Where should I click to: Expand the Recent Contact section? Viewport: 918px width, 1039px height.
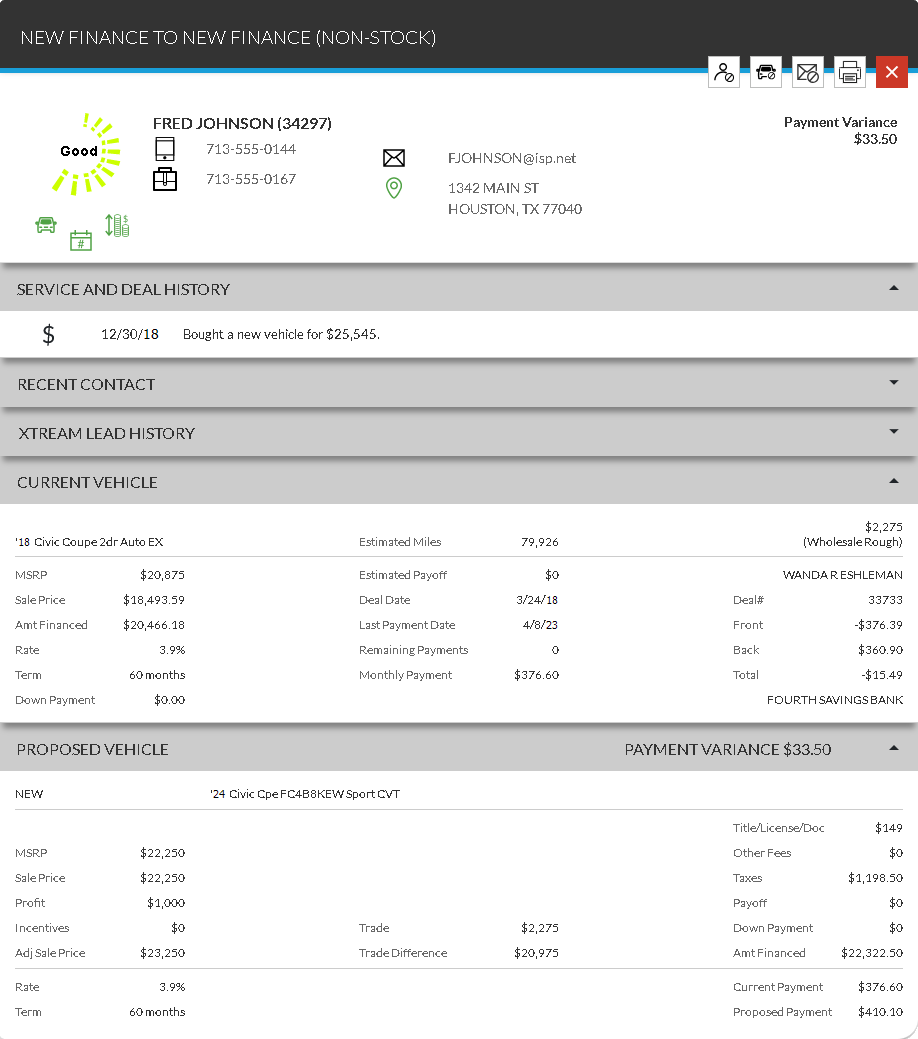(x=893, y=383)
